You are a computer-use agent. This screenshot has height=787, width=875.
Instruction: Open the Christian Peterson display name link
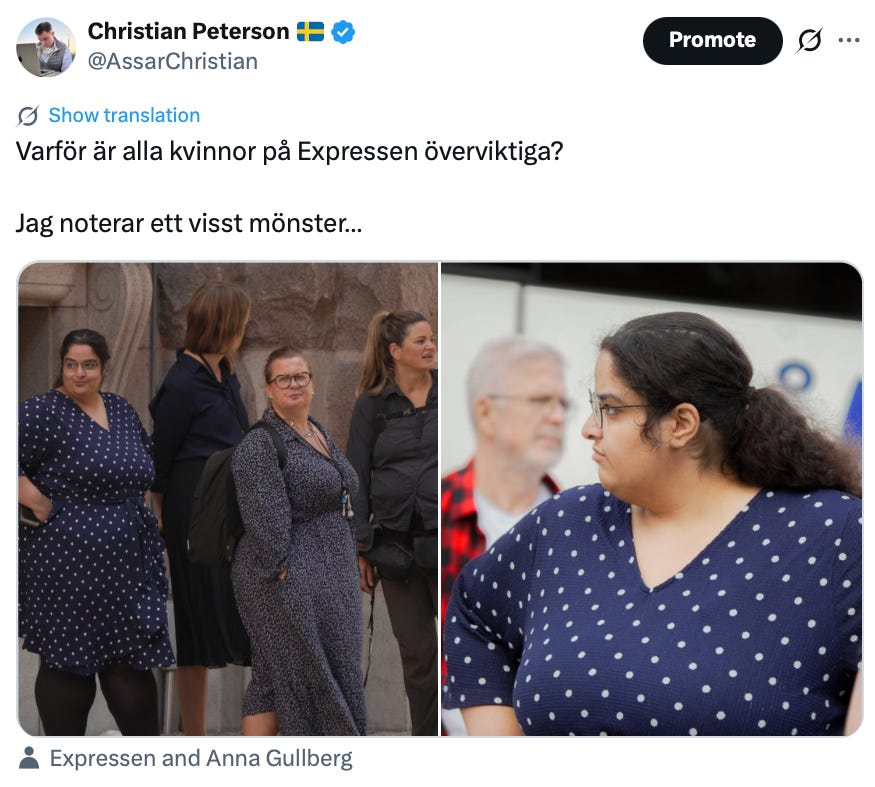pos(189,31)
